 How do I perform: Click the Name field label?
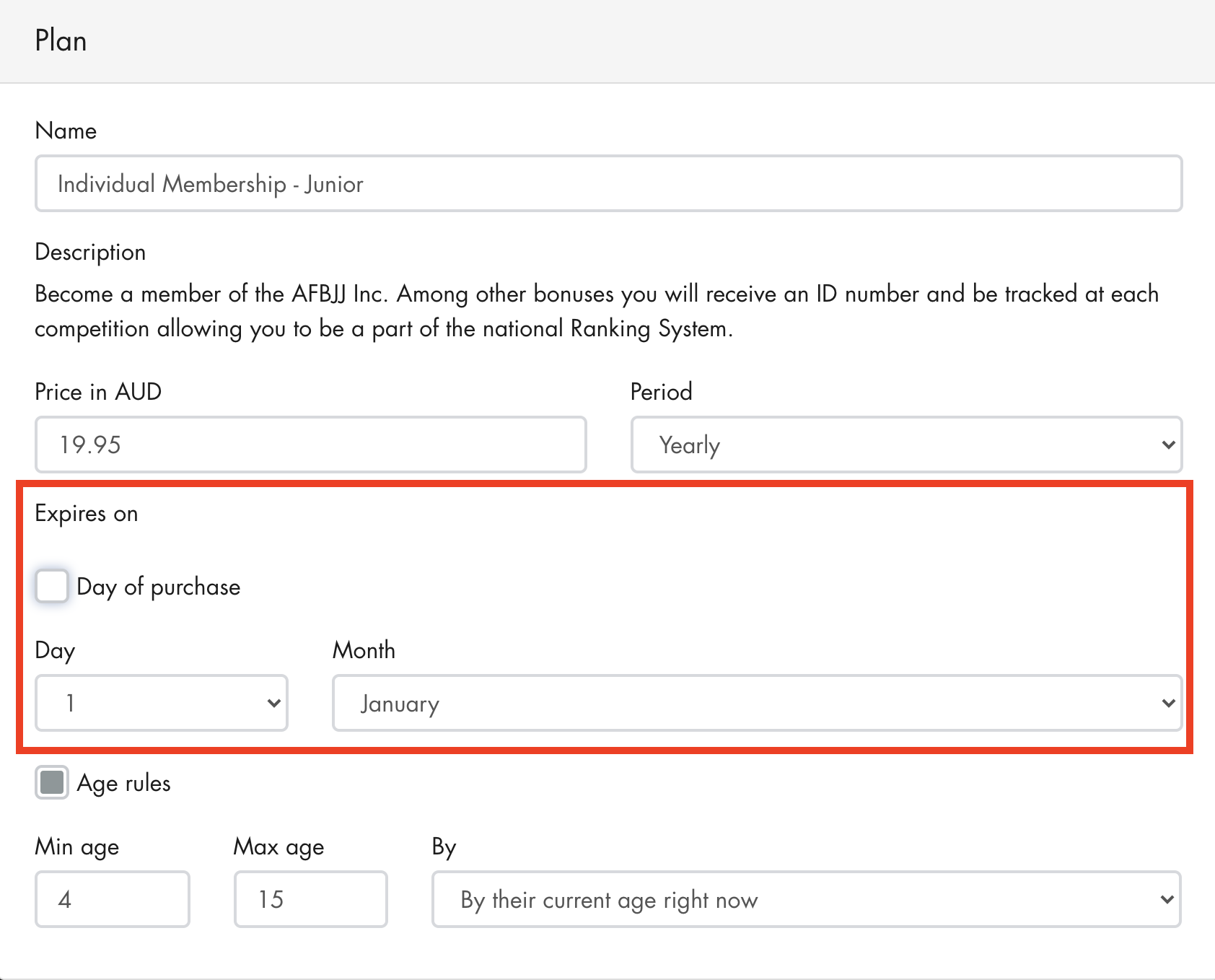[66, 131]
